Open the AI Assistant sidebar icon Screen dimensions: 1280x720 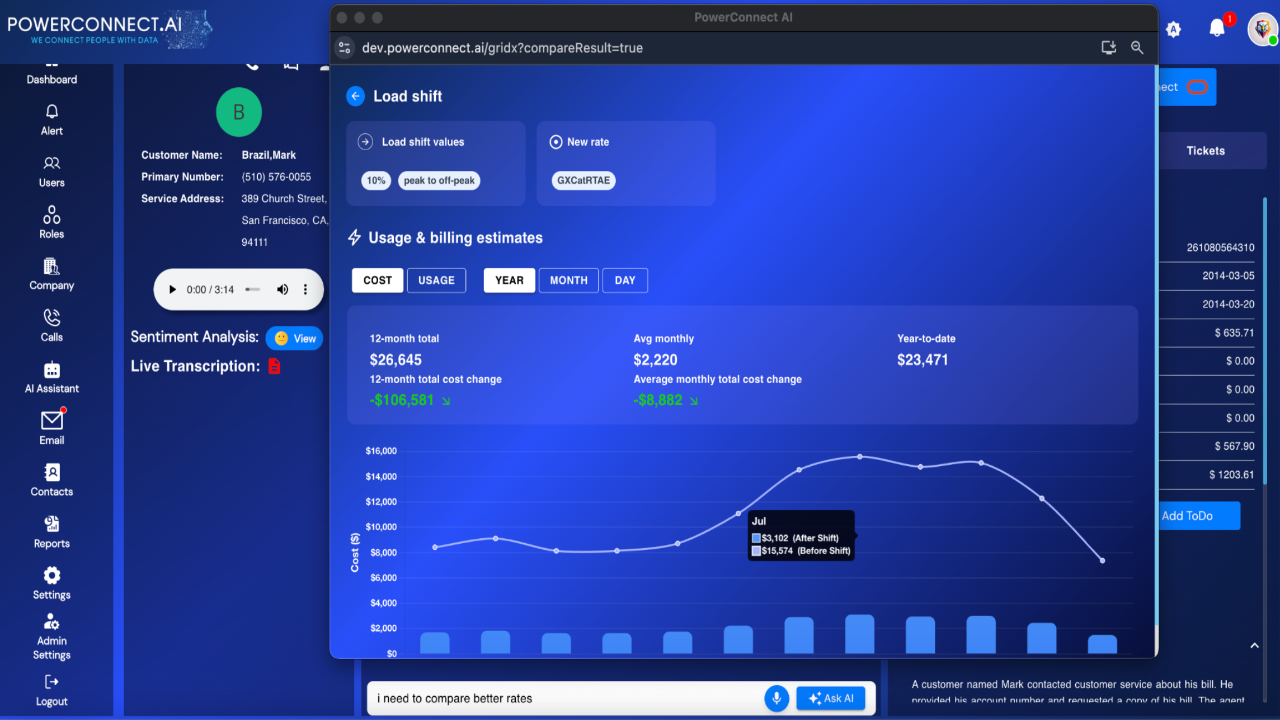tap(52, 370)
